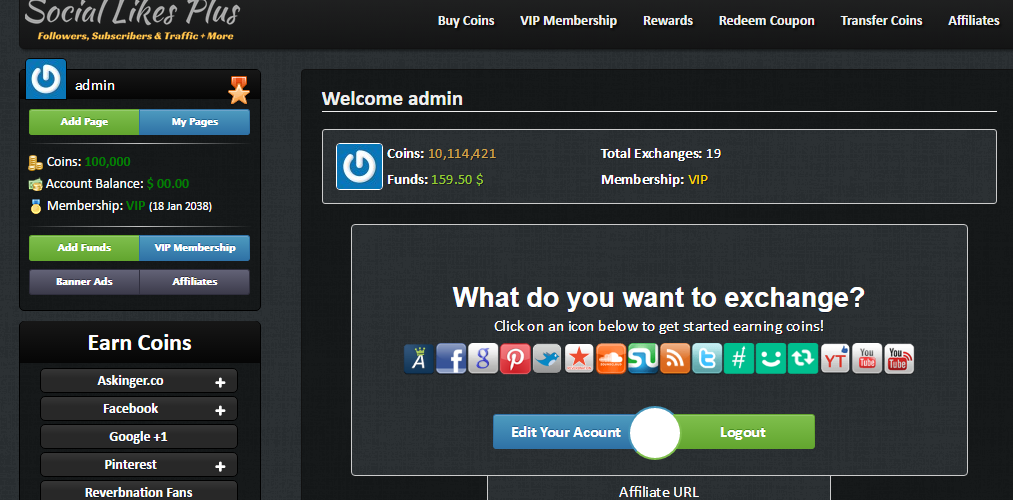Click the Account Balance value $ 00.00
Screen dimensions: 1013x500
click(x=168, y=184)
